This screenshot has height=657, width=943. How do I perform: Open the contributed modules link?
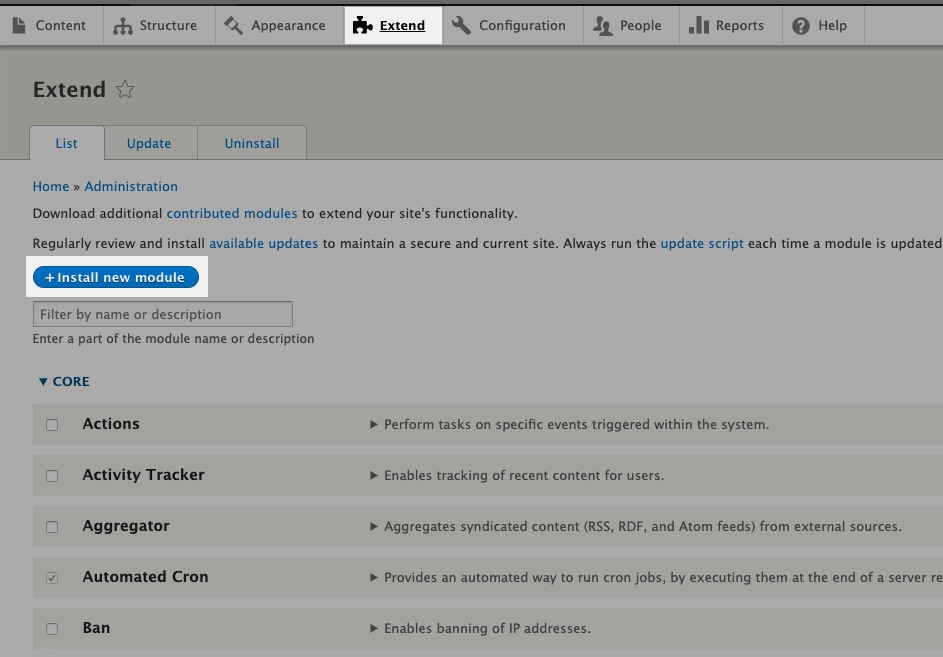click(232, 213)
